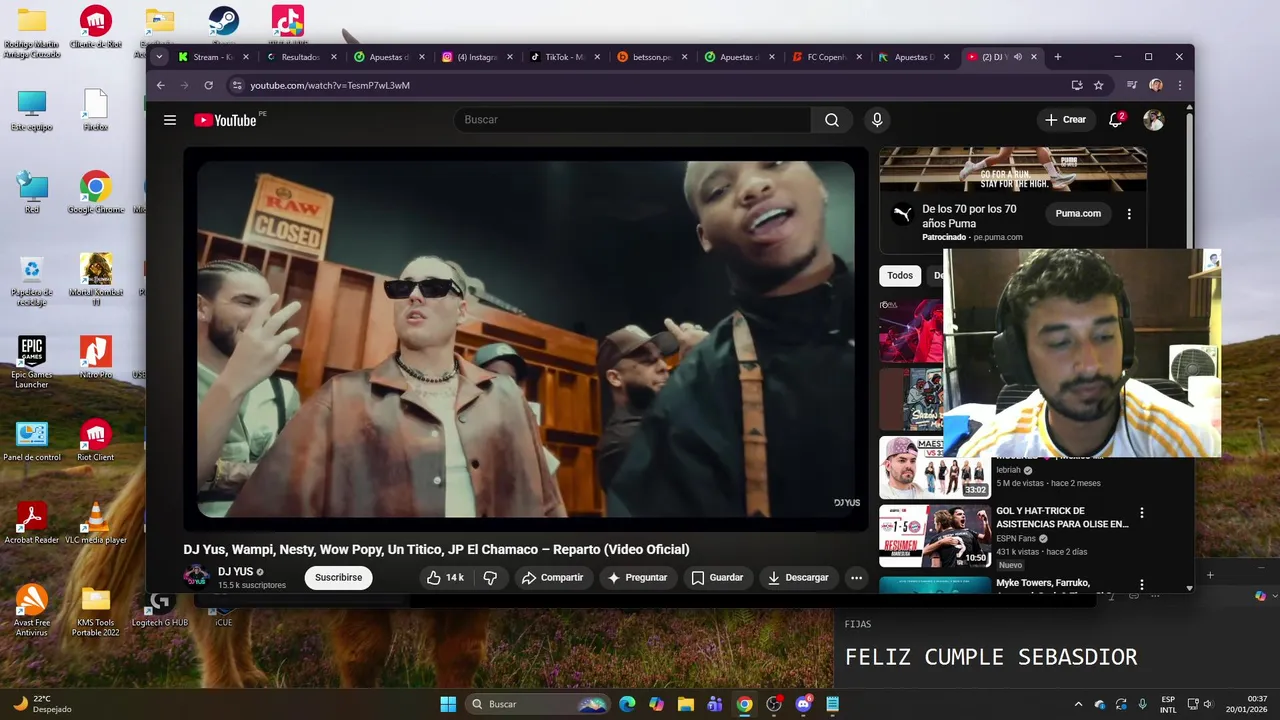Open the Puma ad banner image

point(1013,169)
